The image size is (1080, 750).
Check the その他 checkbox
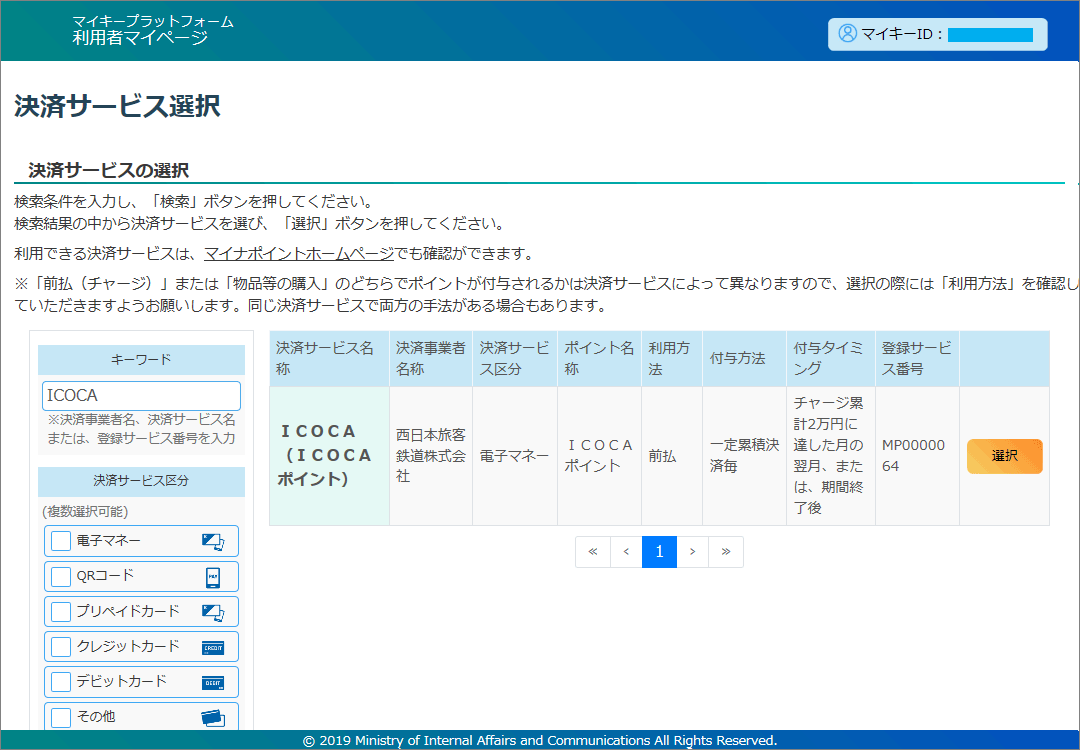(61, 718)
